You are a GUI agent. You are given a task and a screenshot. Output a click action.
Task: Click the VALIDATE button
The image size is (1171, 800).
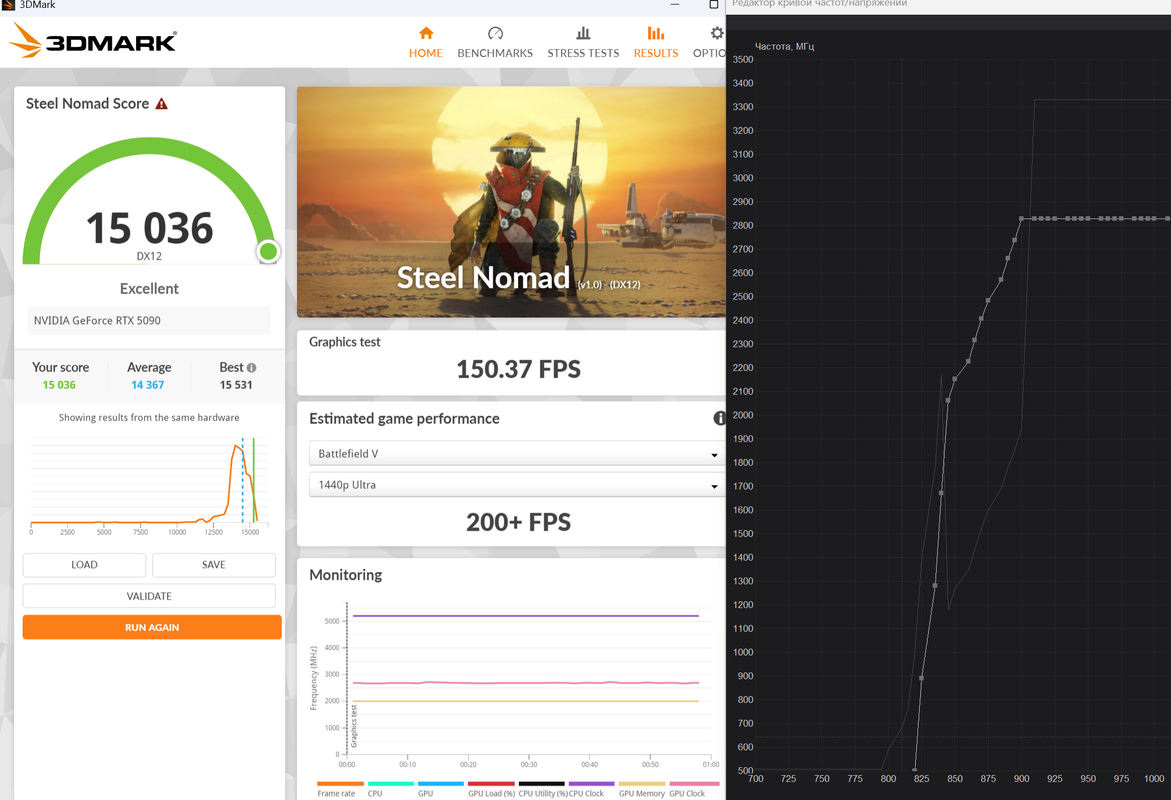click(x=149, y=596)
